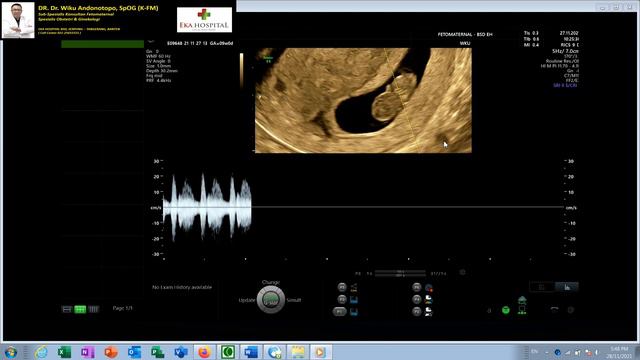The height and width of the screenshot is (360, 640).
Task: Click the round trackball knob in the center
Action: 271,300
